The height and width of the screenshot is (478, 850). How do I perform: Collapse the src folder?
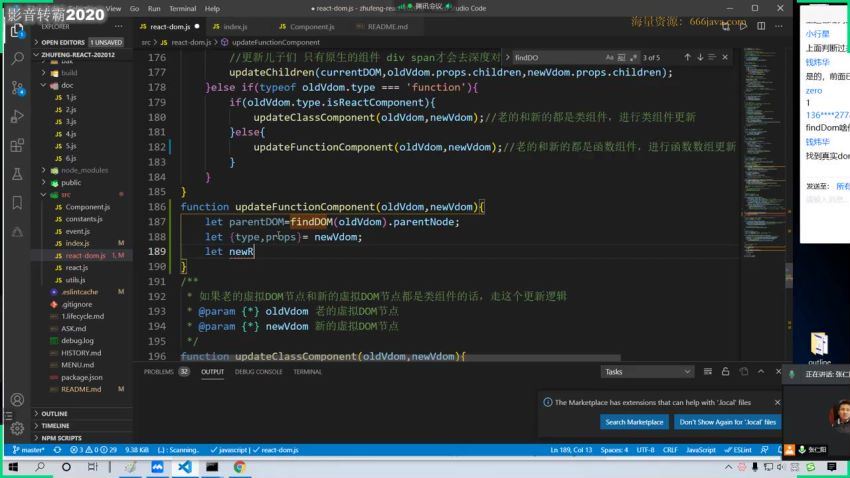coord(66,195)
